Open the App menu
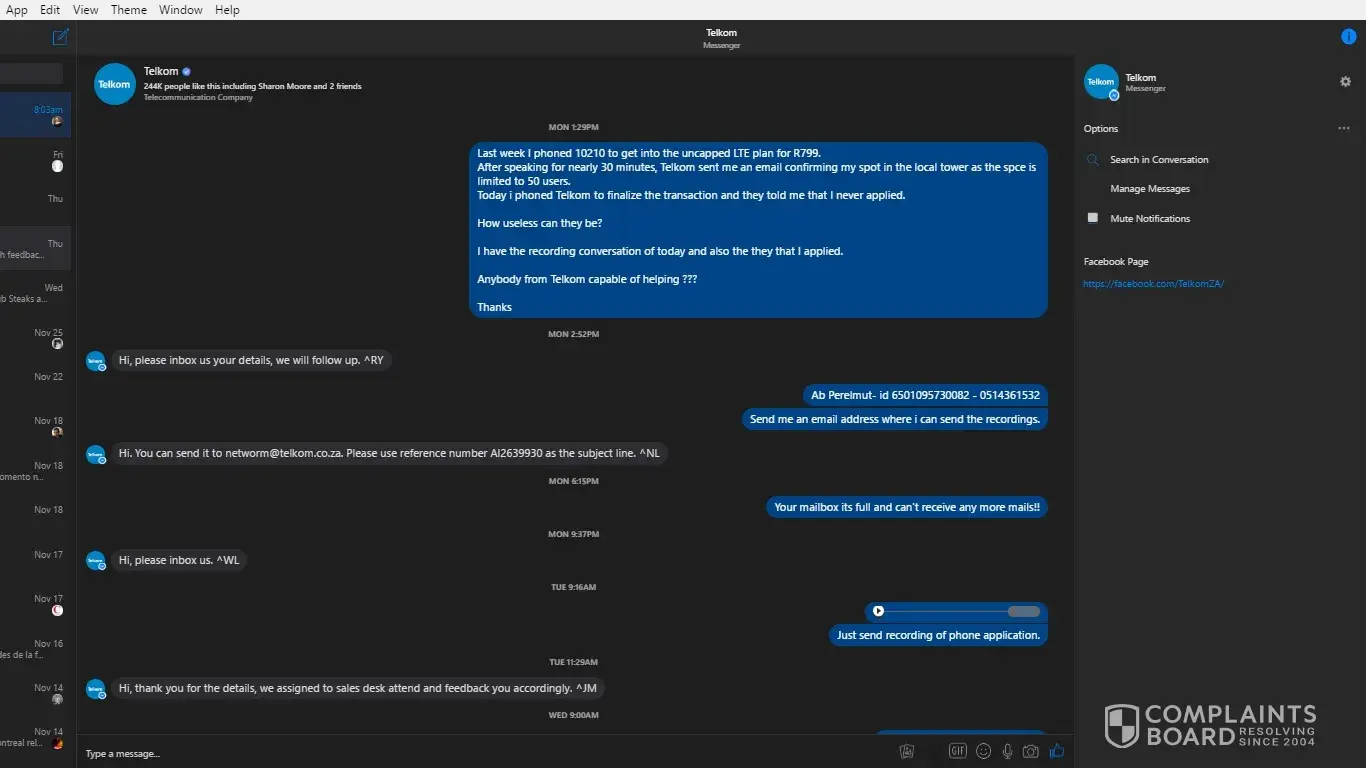Viewport: 1366px width, 768px height. 17,10
